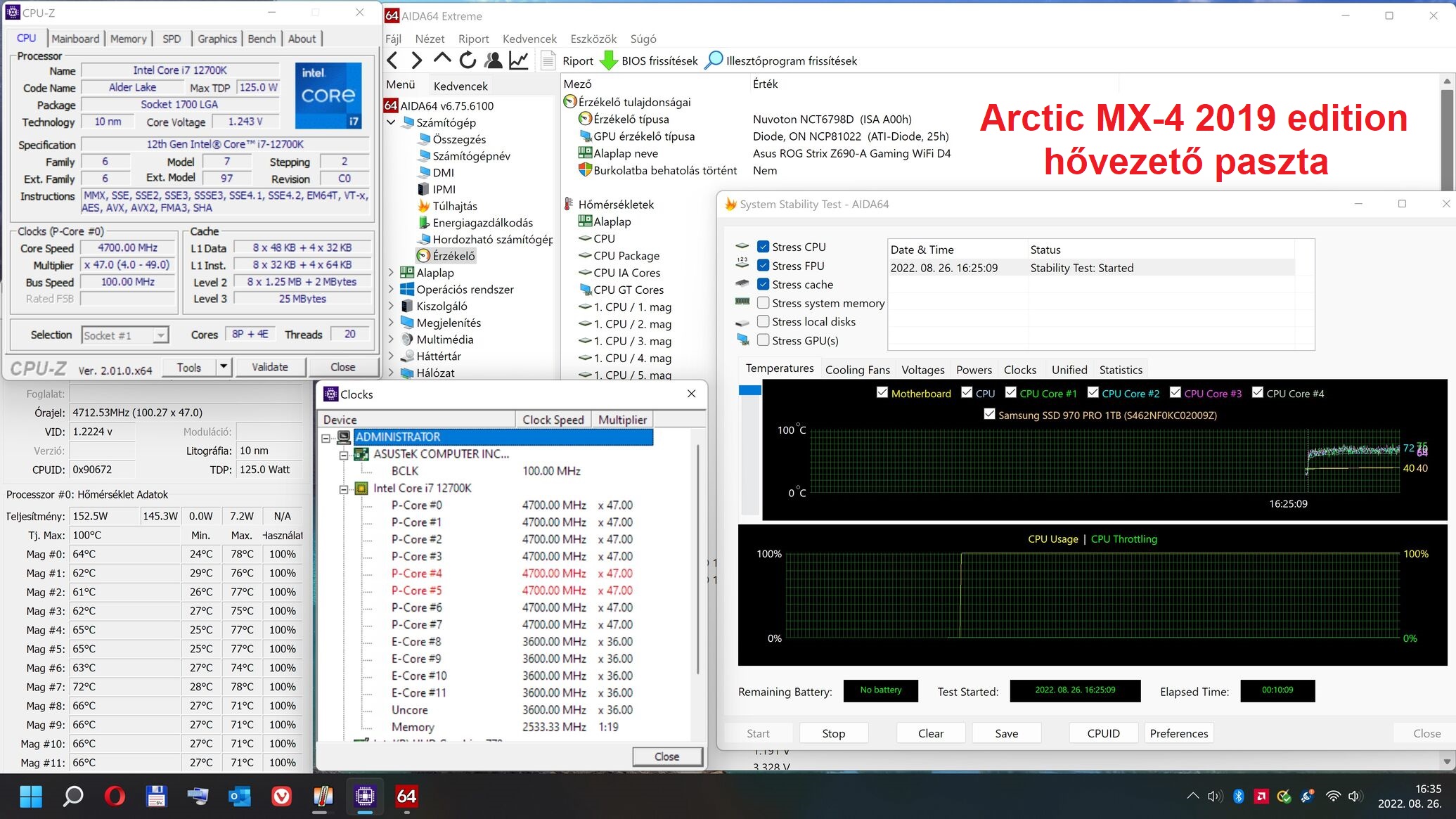Expand the Kiszolgáló tree node
Screen dimensions: 1456x819
click(x=391, y=307)
